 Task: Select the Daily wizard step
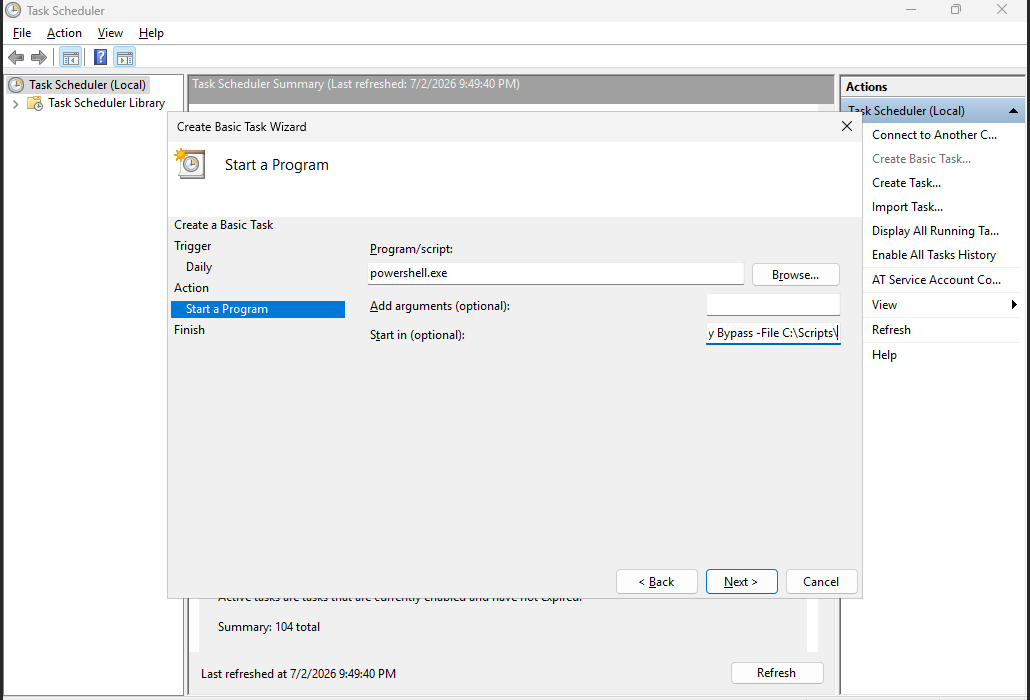(198, 267)
